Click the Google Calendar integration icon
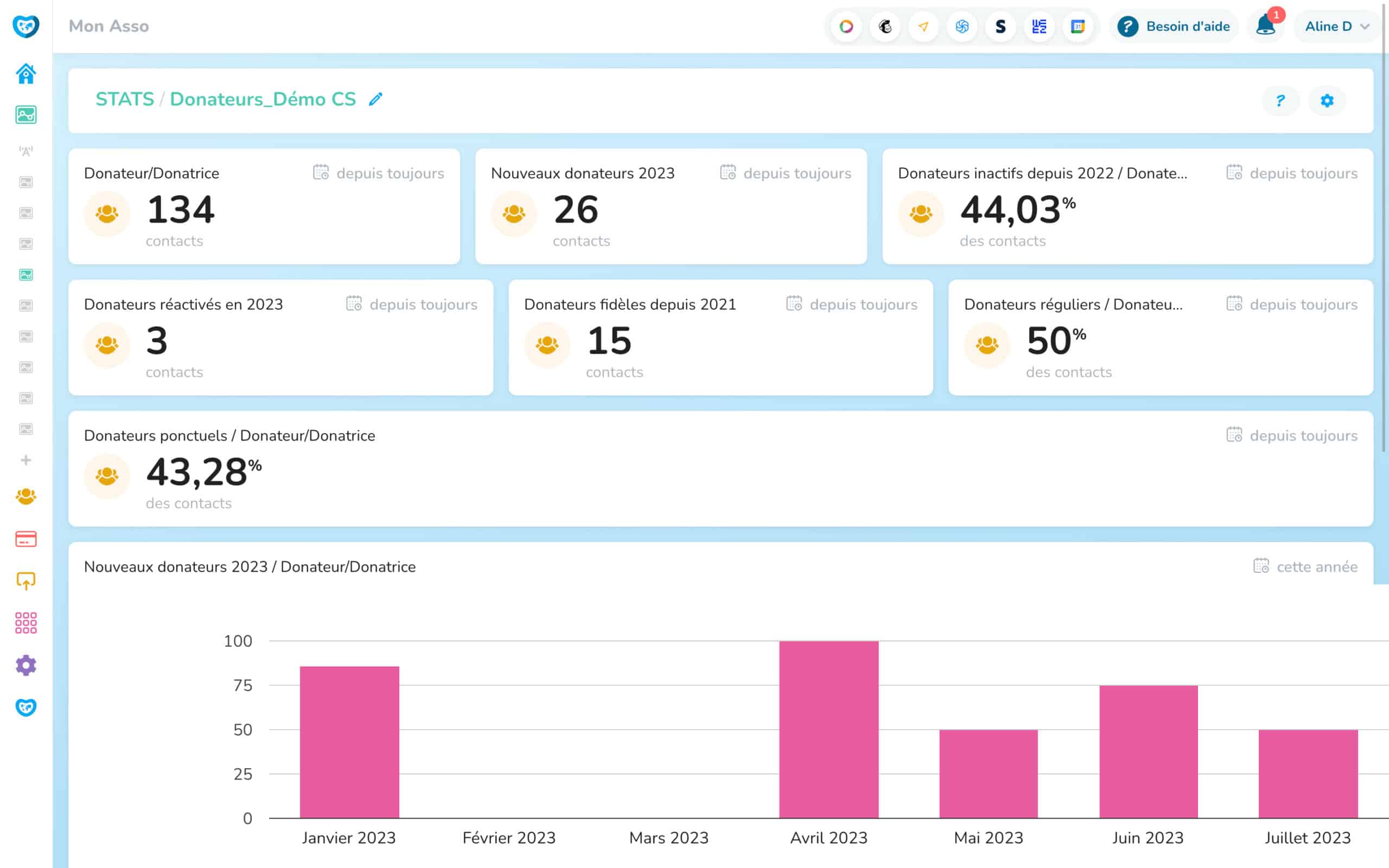 click(1078, 27)
